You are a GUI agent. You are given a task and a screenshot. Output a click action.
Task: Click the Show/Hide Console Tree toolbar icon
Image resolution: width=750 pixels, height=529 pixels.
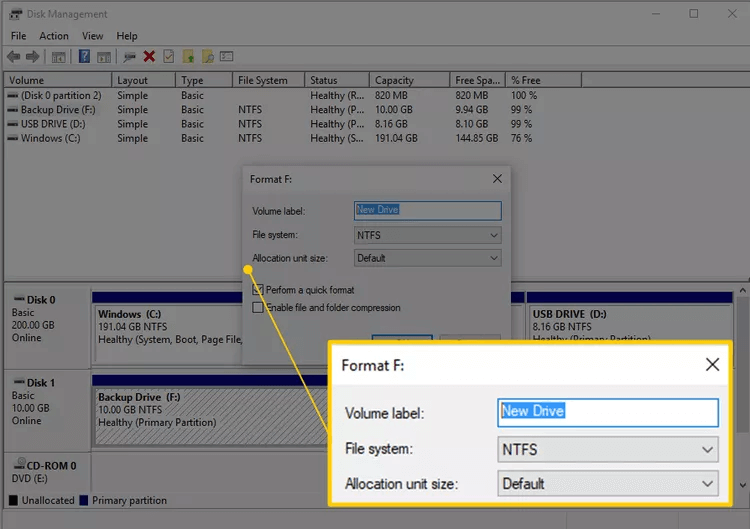click(x=59, y=57)
